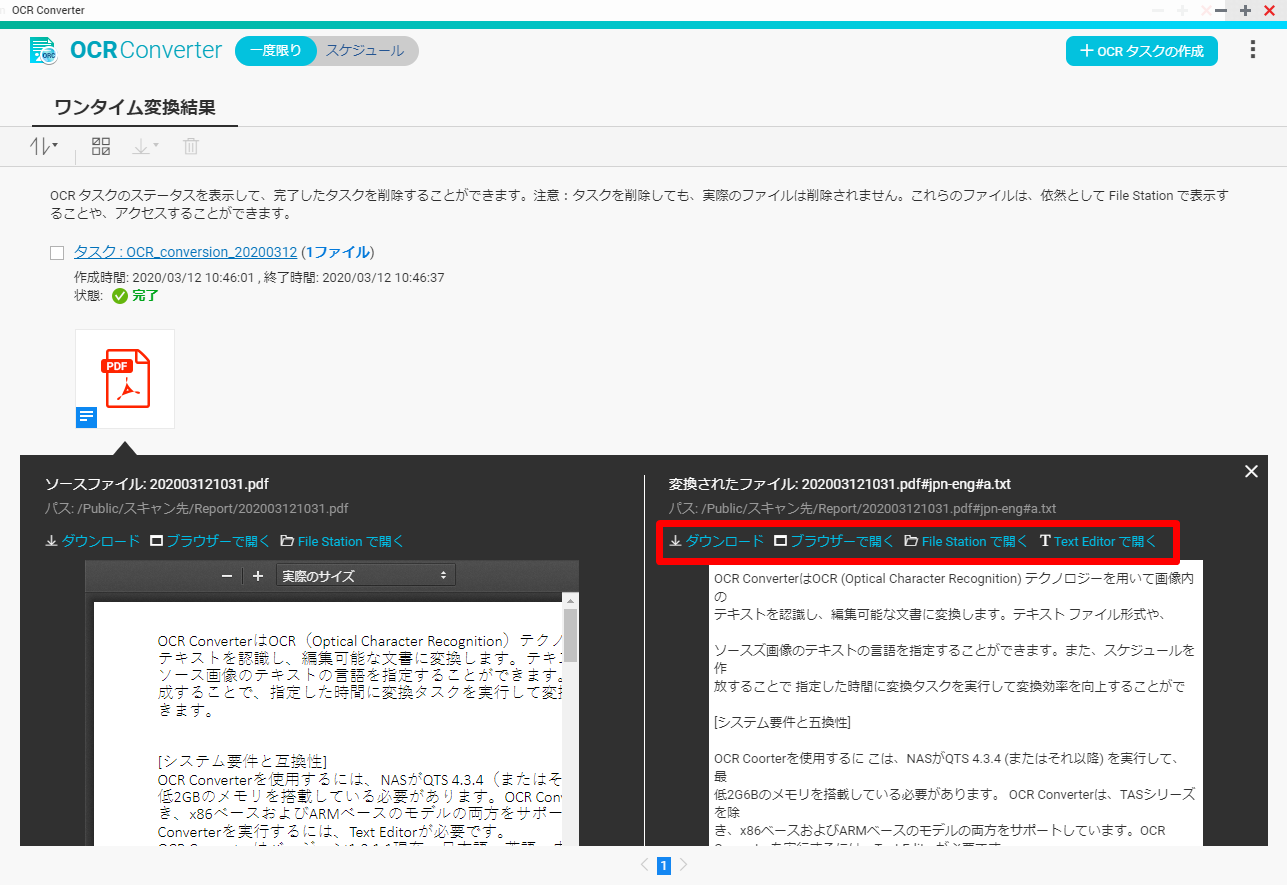Open converted file in browser

point(834,541)
